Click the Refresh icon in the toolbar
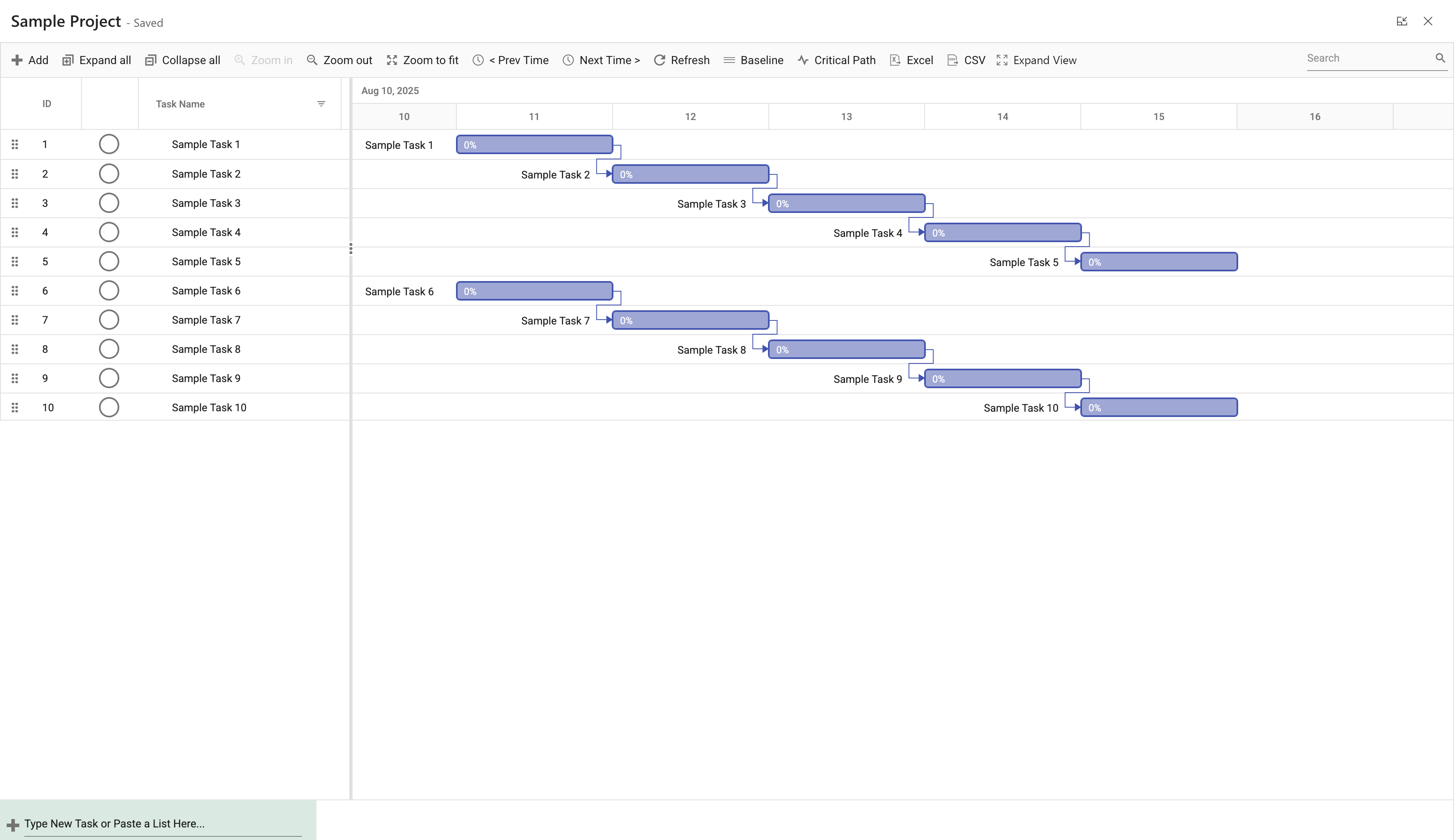Image resolution: width=1454 pixels, height=840 pixels. (660, 60)
